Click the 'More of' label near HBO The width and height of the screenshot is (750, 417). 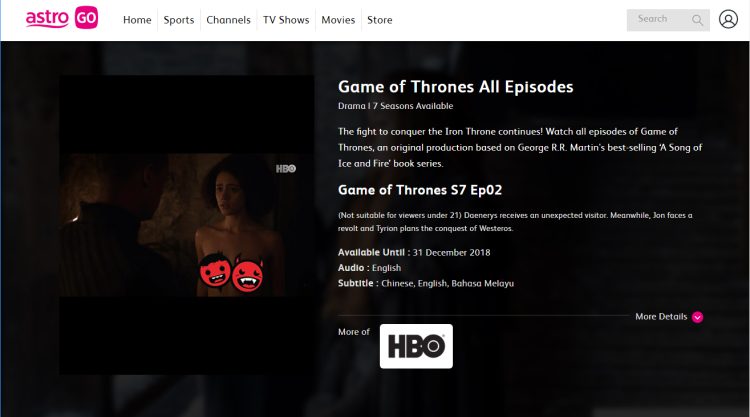click(x=354, y=332)
